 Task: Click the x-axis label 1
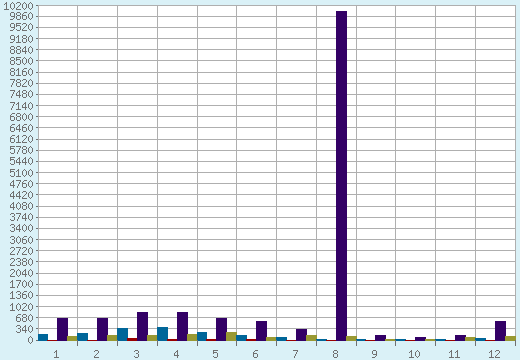pyautogui.click(x=56, y=354)
